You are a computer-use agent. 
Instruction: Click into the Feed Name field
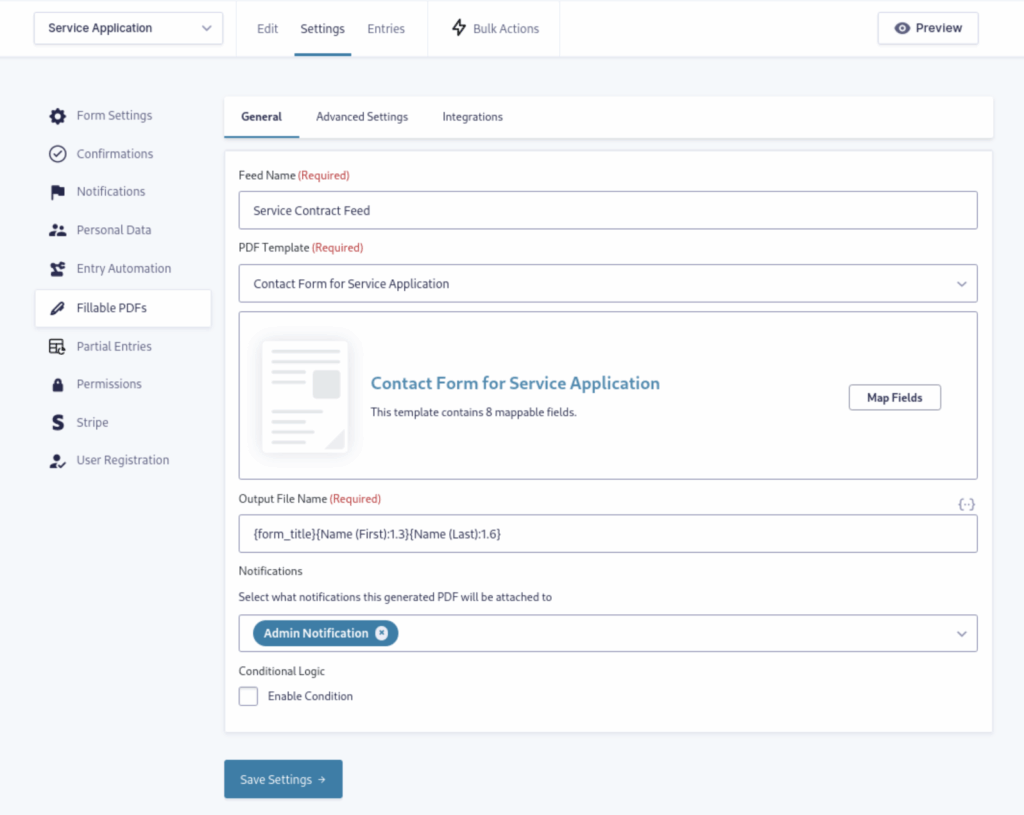pyautogui.click(x=607, y=210)
